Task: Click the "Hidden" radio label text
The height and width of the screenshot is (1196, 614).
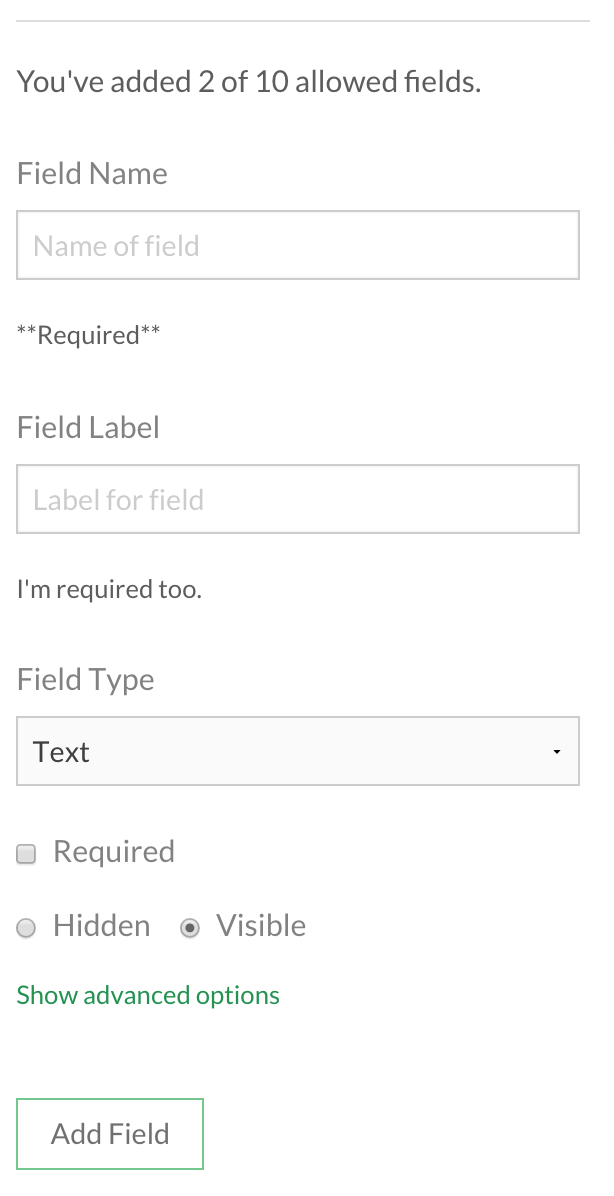Action: (x=102, y=926)
